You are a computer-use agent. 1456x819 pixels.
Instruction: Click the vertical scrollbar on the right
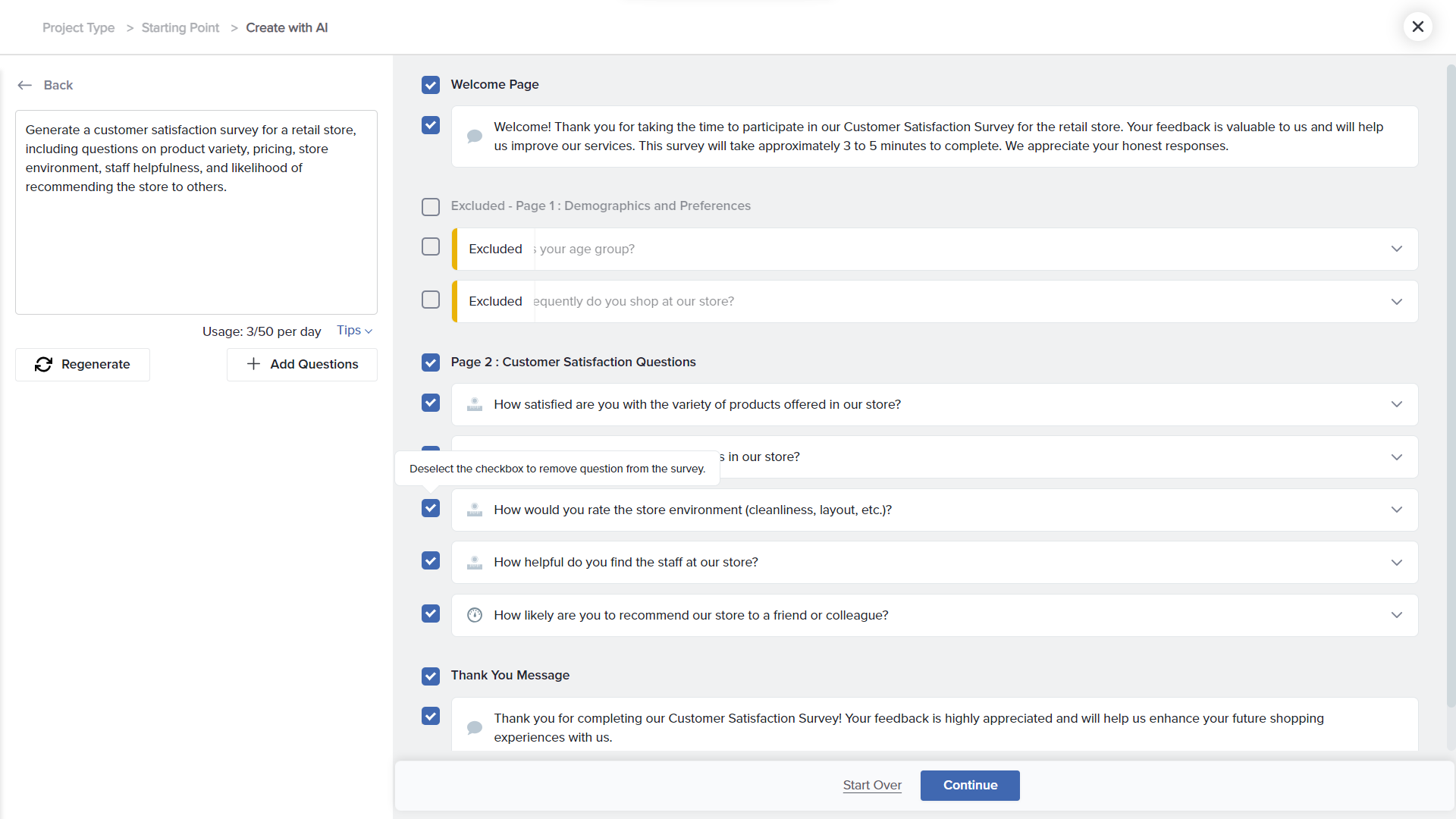[1451, 379]
